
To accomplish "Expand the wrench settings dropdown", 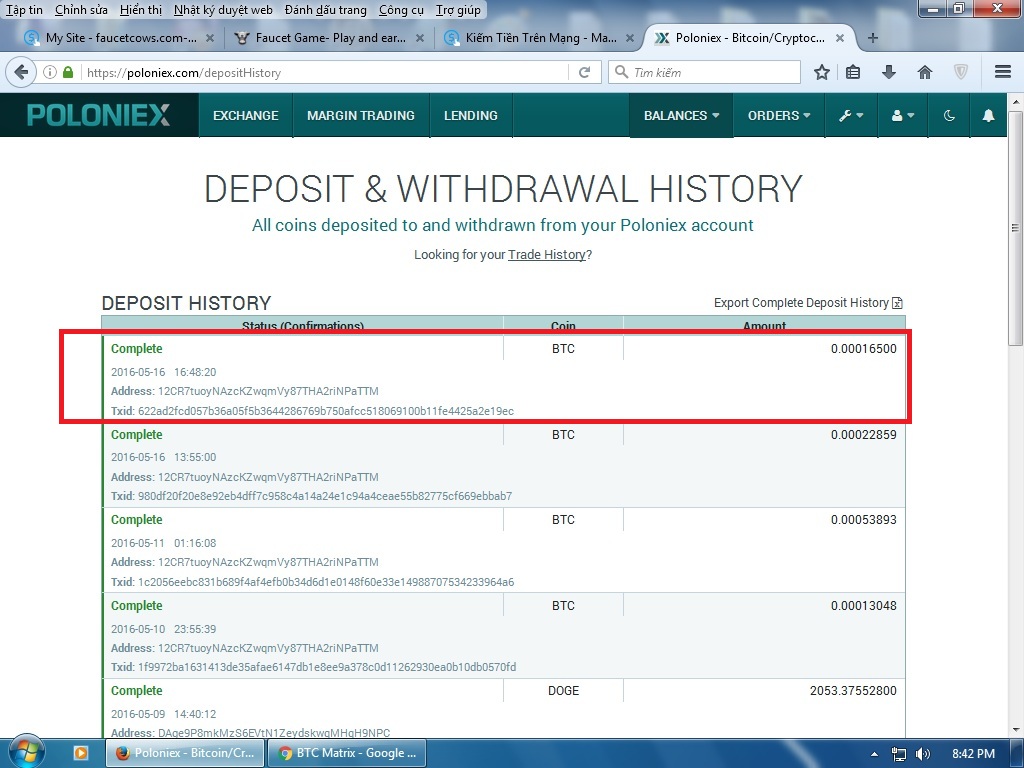I will [851, 116].
